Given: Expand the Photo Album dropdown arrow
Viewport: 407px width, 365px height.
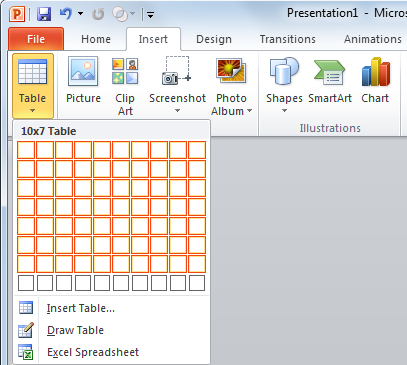Looking at the screenshot, I should (x=249, y=111).
